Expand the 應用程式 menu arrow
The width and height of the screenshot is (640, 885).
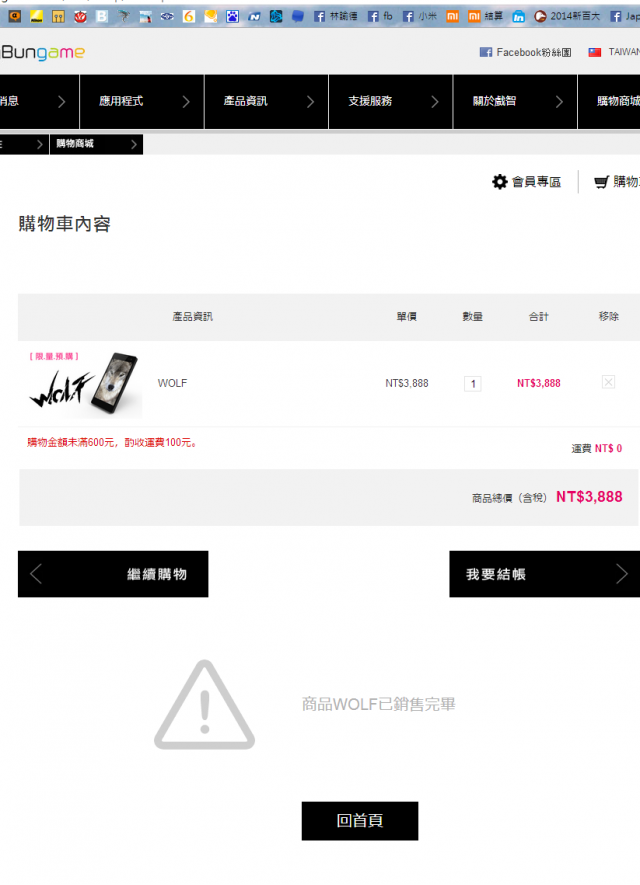[x=186, y=102]
